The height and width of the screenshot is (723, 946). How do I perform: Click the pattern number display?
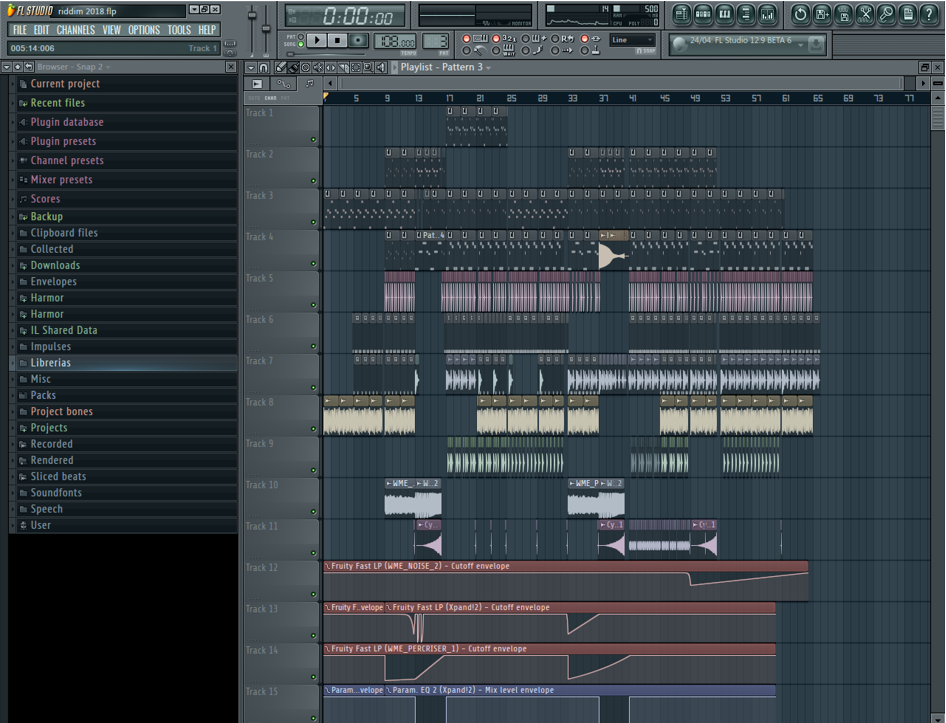pos(435,41)
